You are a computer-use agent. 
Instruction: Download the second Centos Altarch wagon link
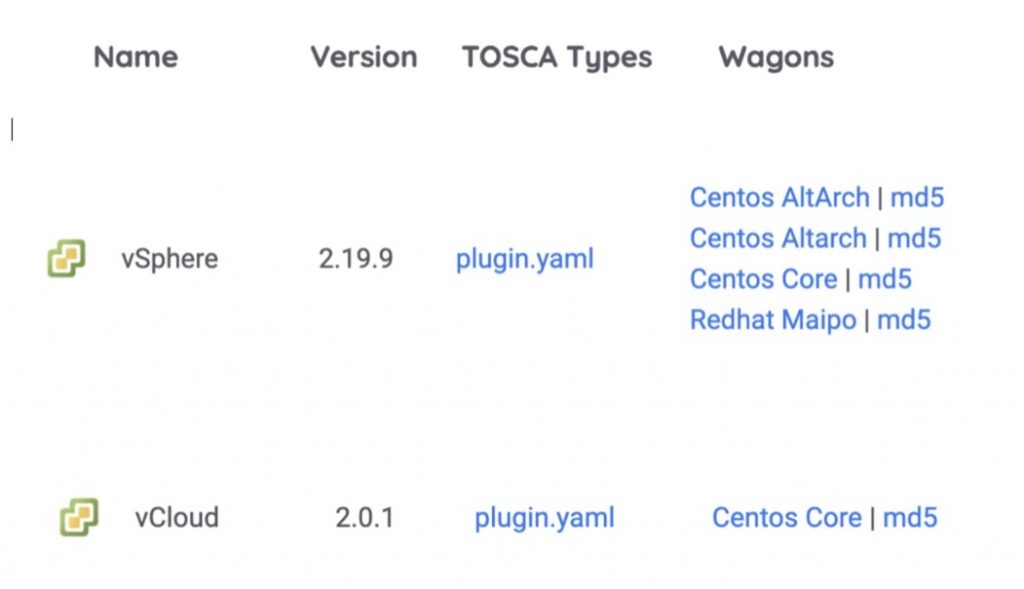777,238
